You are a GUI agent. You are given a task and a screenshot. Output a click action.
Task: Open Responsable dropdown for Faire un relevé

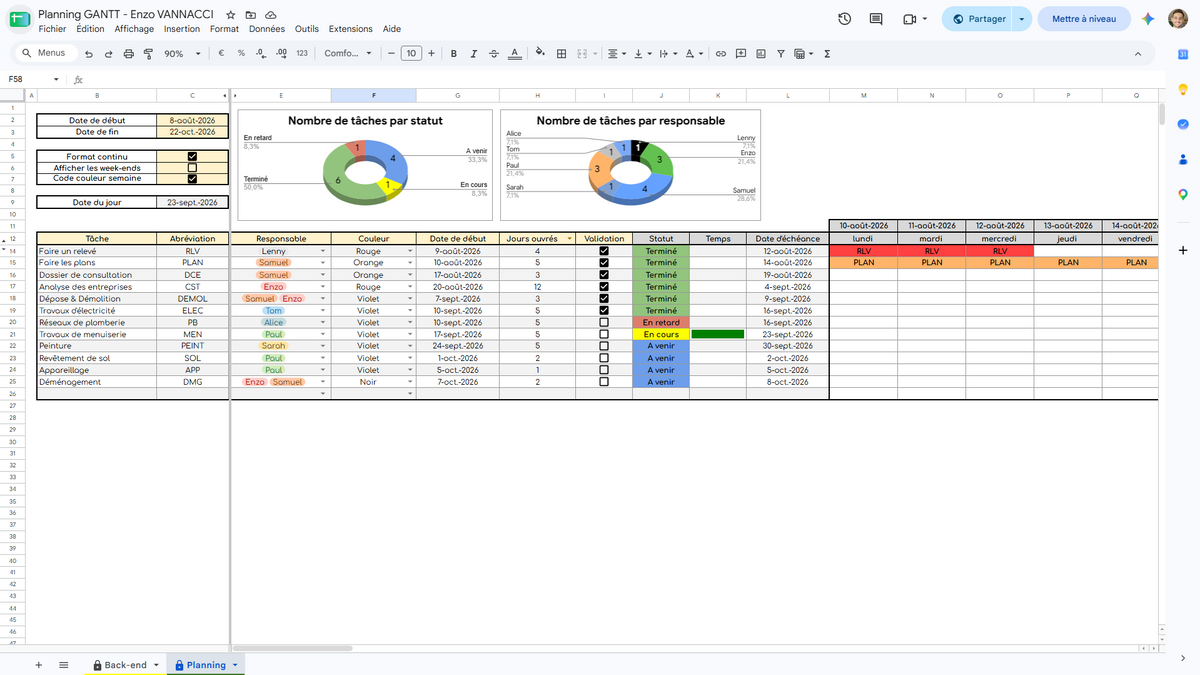322,251
